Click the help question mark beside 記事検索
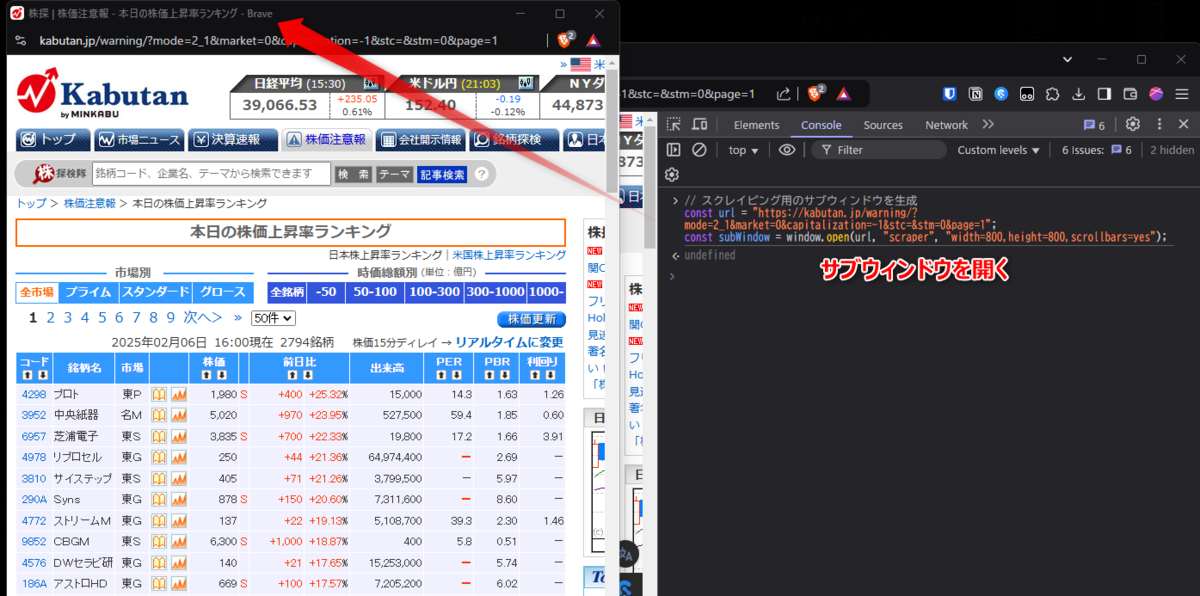 tap(482, 174)
